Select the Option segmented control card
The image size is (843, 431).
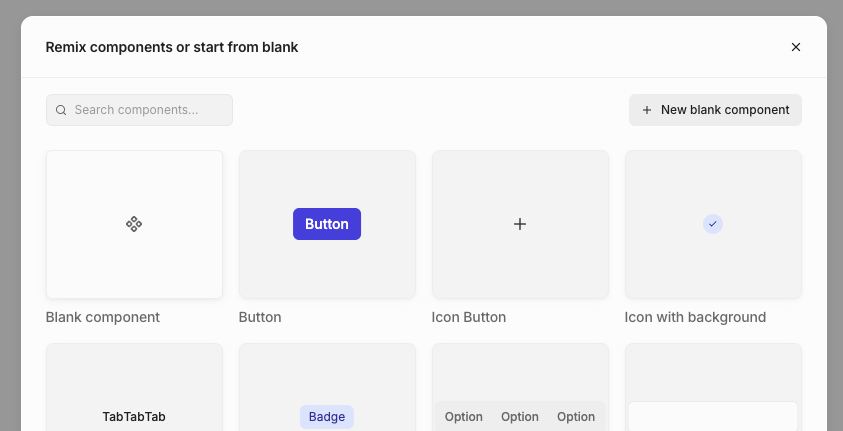520,387
